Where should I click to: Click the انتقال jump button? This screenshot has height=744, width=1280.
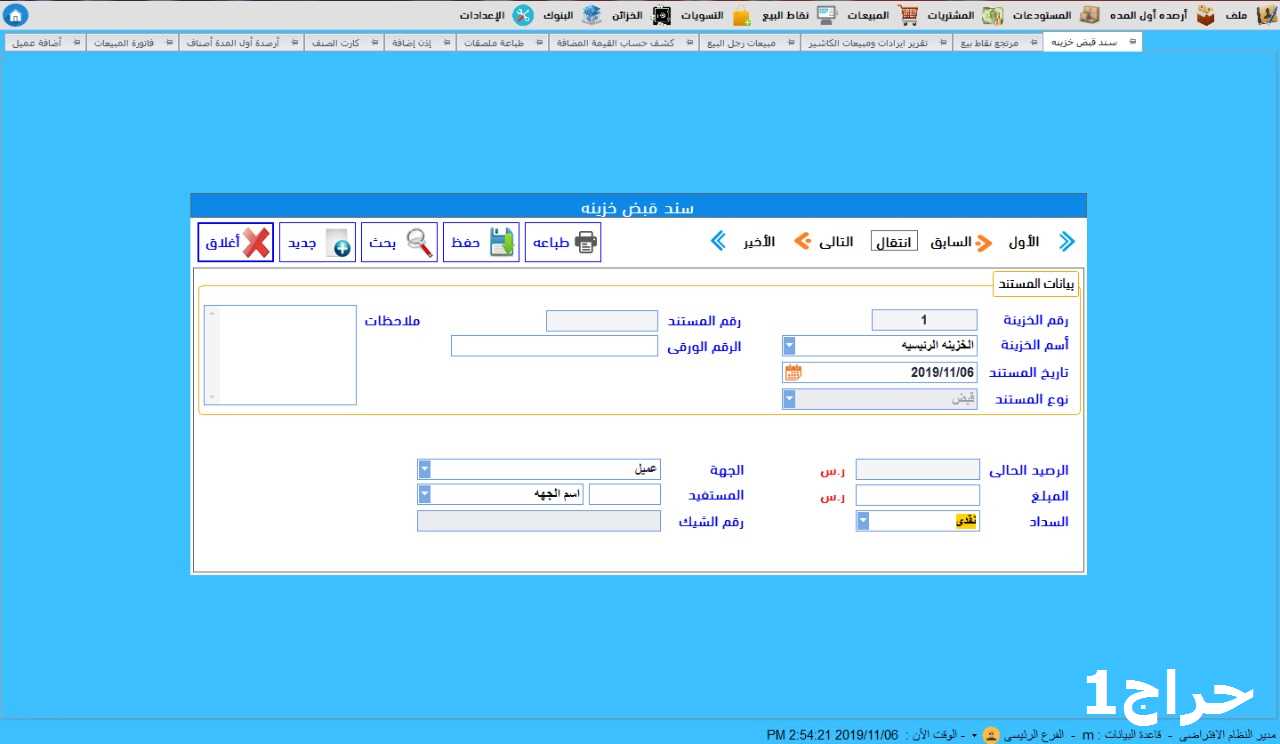(x=894, y=242)
